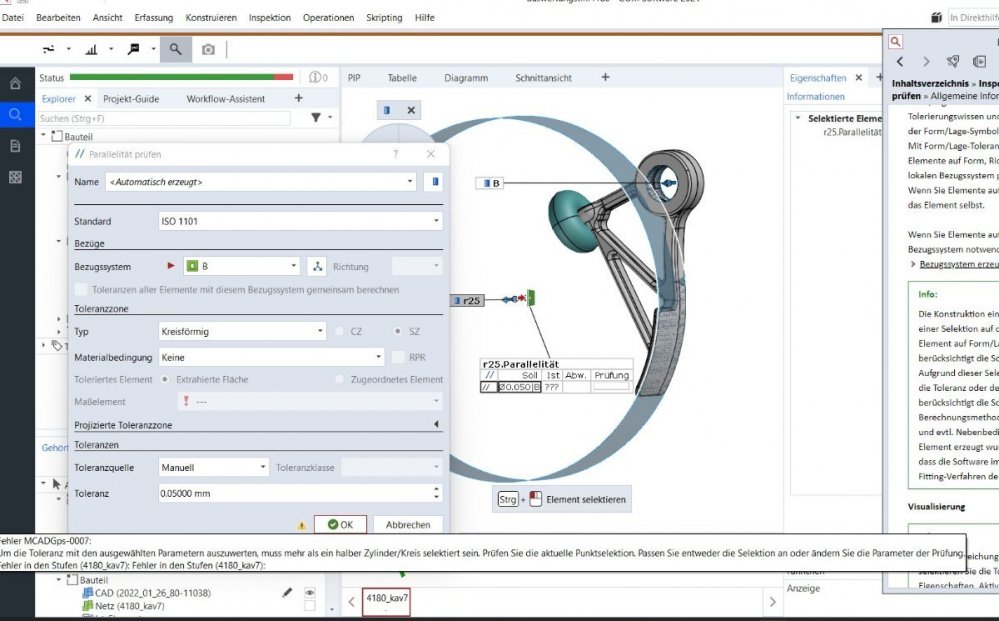Click the datum system icon beside Bezugssystem
Viewport: 999px width, 621px height.
coord(317,267)
